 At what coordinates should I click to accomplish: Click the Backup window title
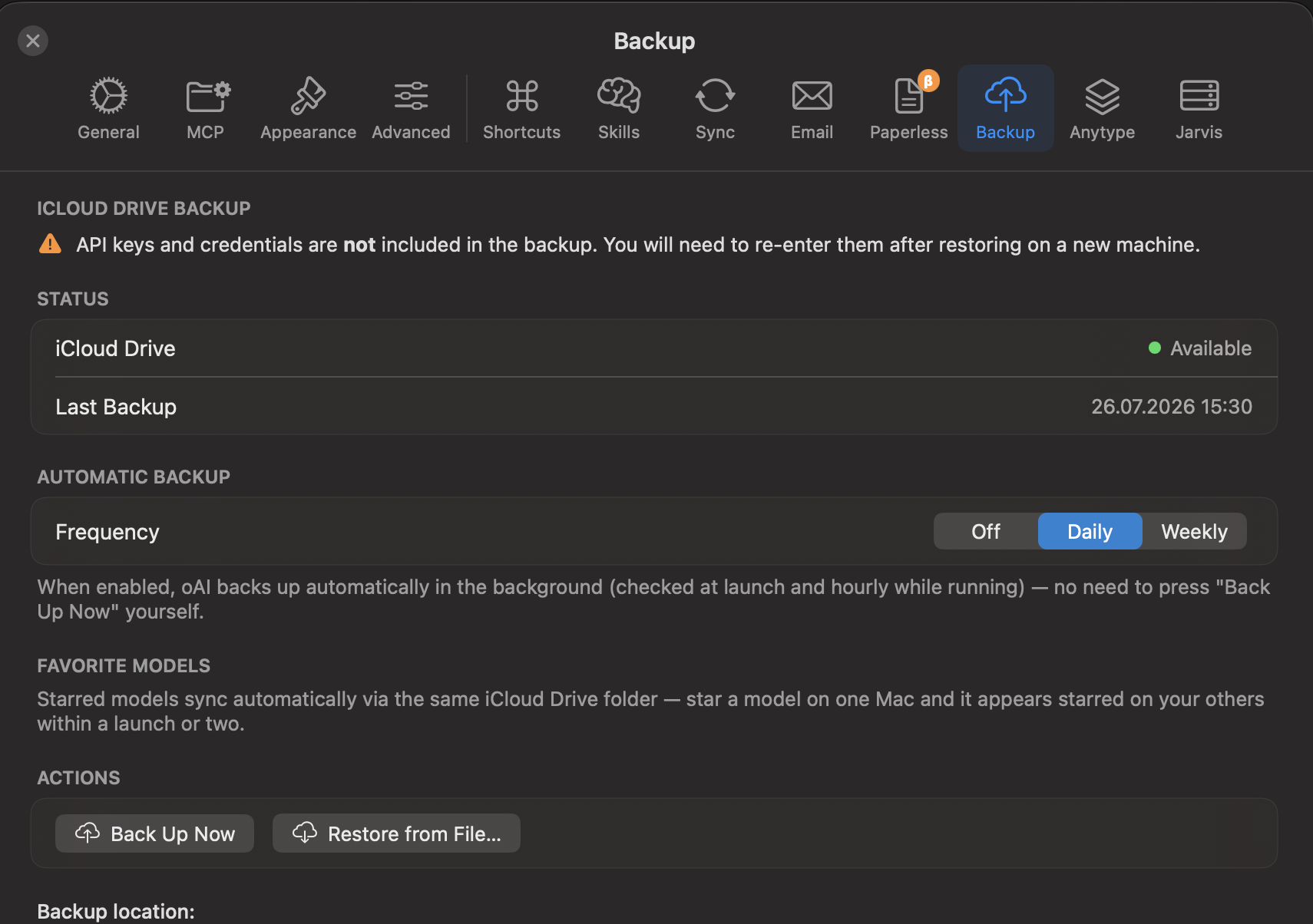click(654, 41)
